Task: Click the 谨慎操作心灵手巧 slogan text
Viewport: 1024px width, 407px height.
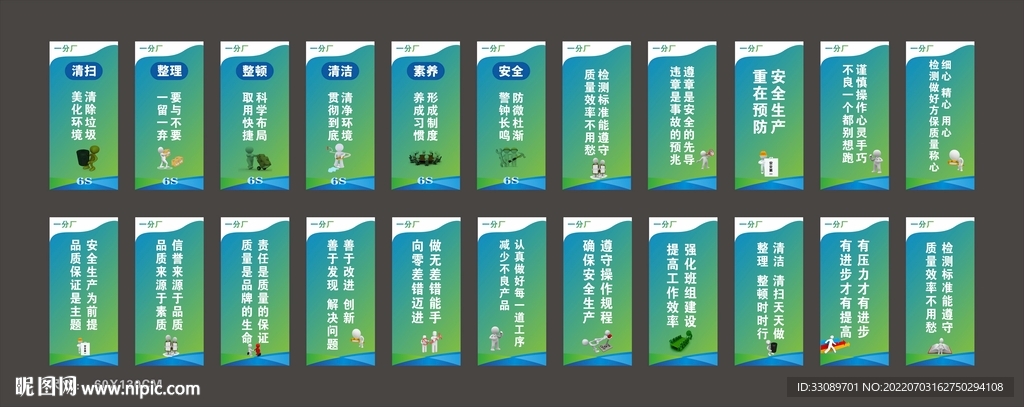Action: point(862,114)
